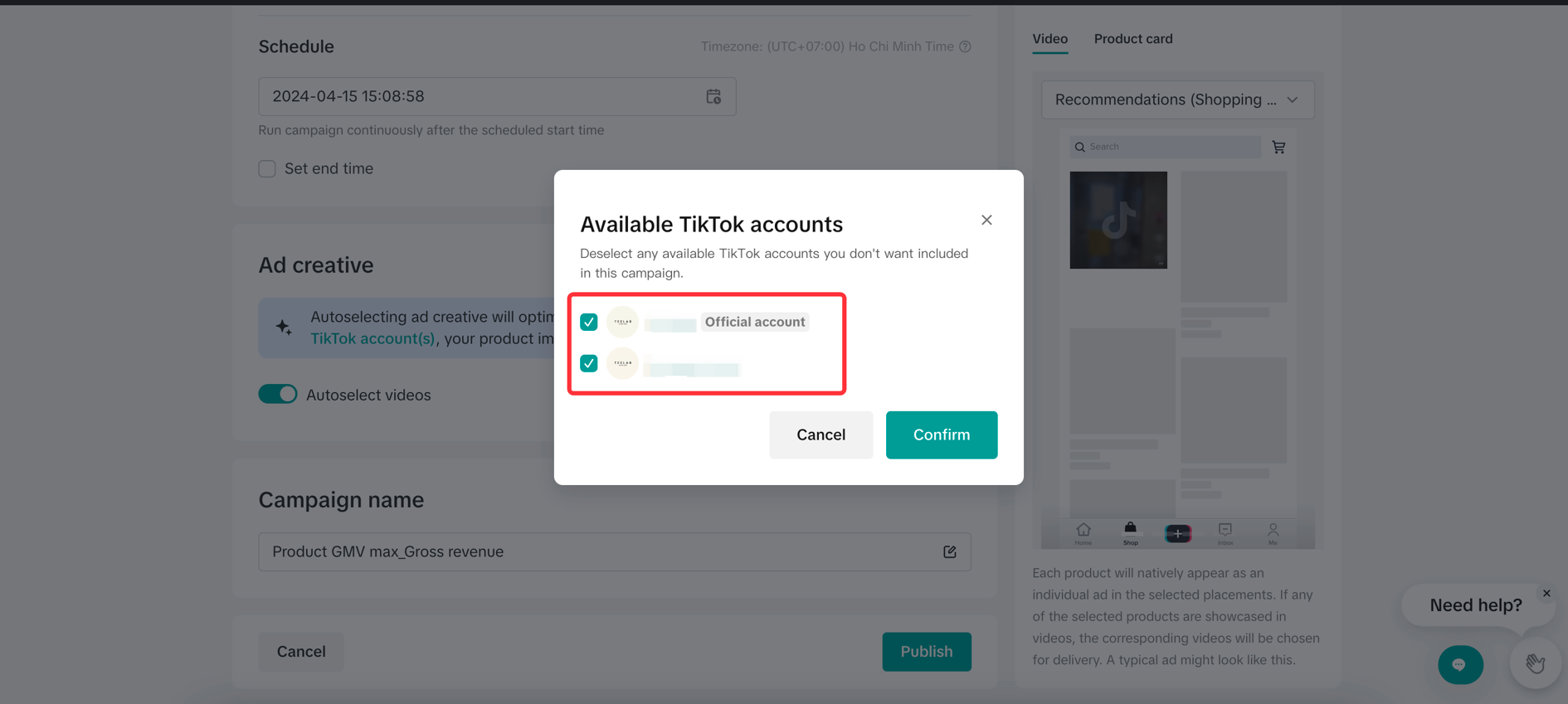1568x704 pixels.
Task: Open the chat support bubble icon
Action: 1460,664
